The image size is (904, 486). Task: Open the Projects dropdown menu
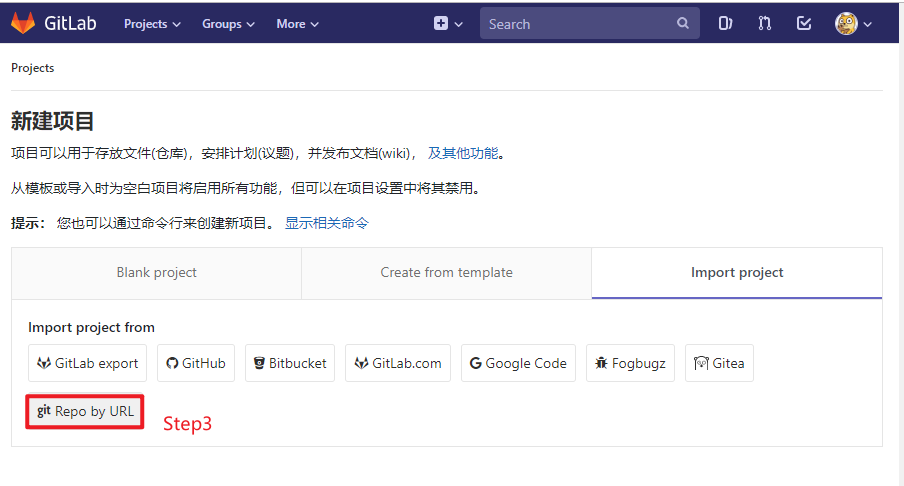tap(152, 24)
